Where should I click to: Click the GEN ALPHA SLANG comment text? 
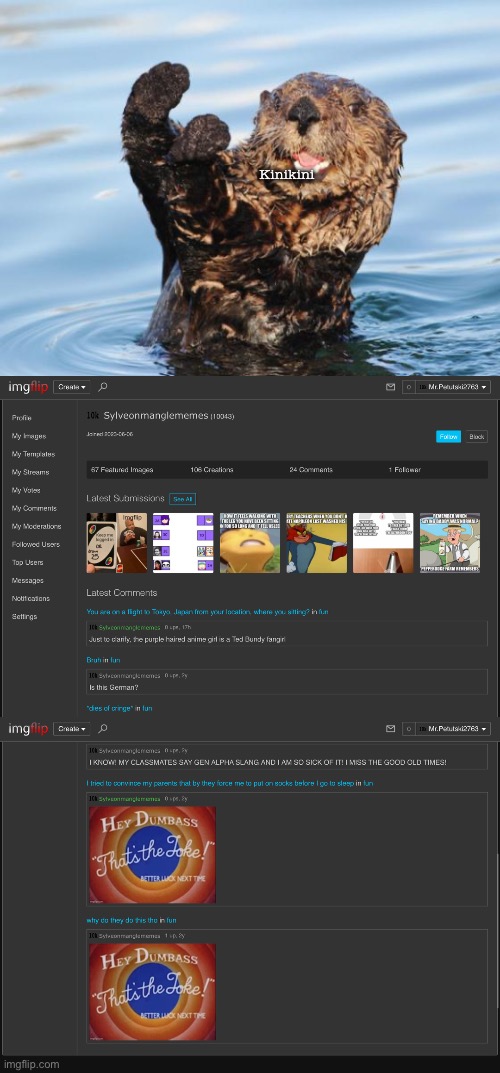267,762
